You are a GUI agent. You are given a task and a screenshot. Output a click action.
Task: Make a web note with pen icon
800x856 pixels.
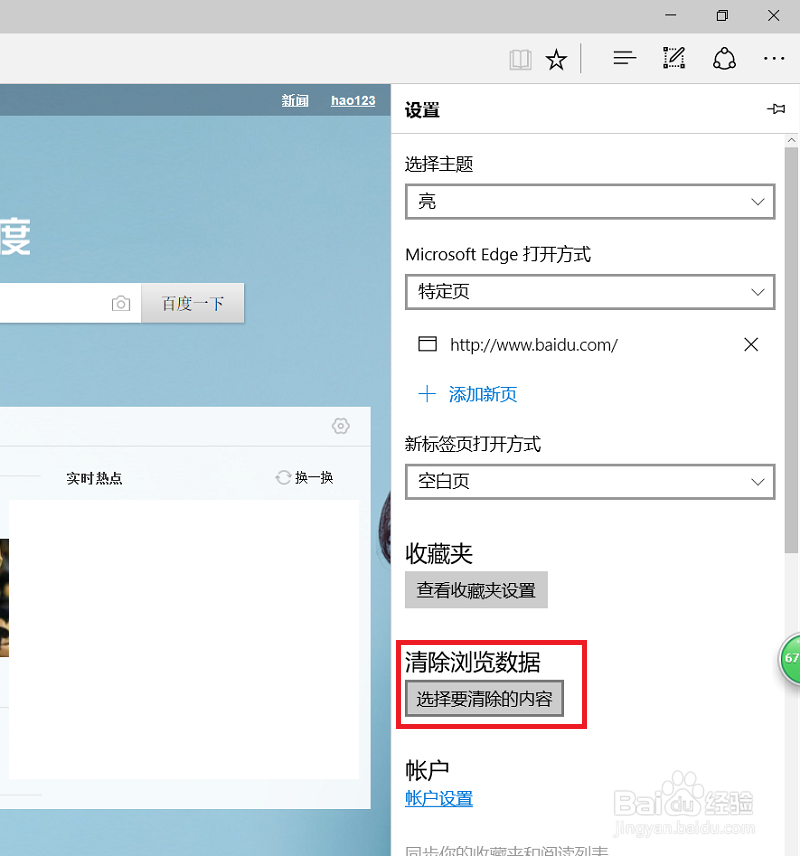click(x=674, y=58)
